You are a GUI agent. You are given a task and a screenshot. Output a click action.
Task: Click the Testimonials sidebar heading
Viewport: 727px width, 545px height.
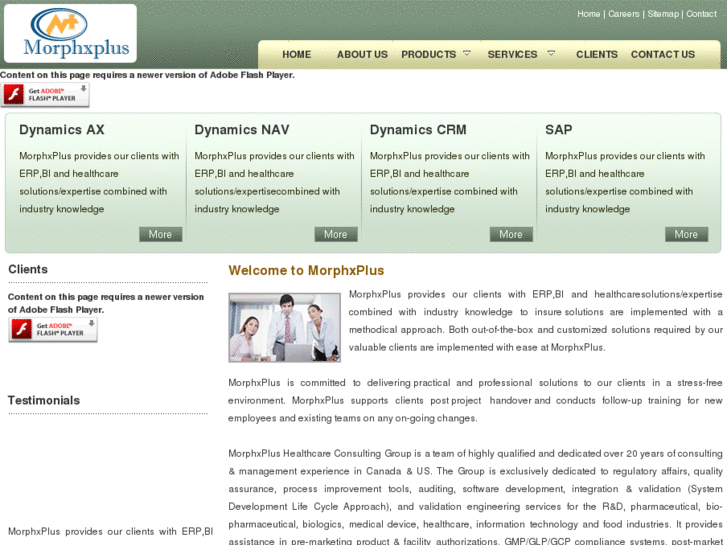click(44, 400)
